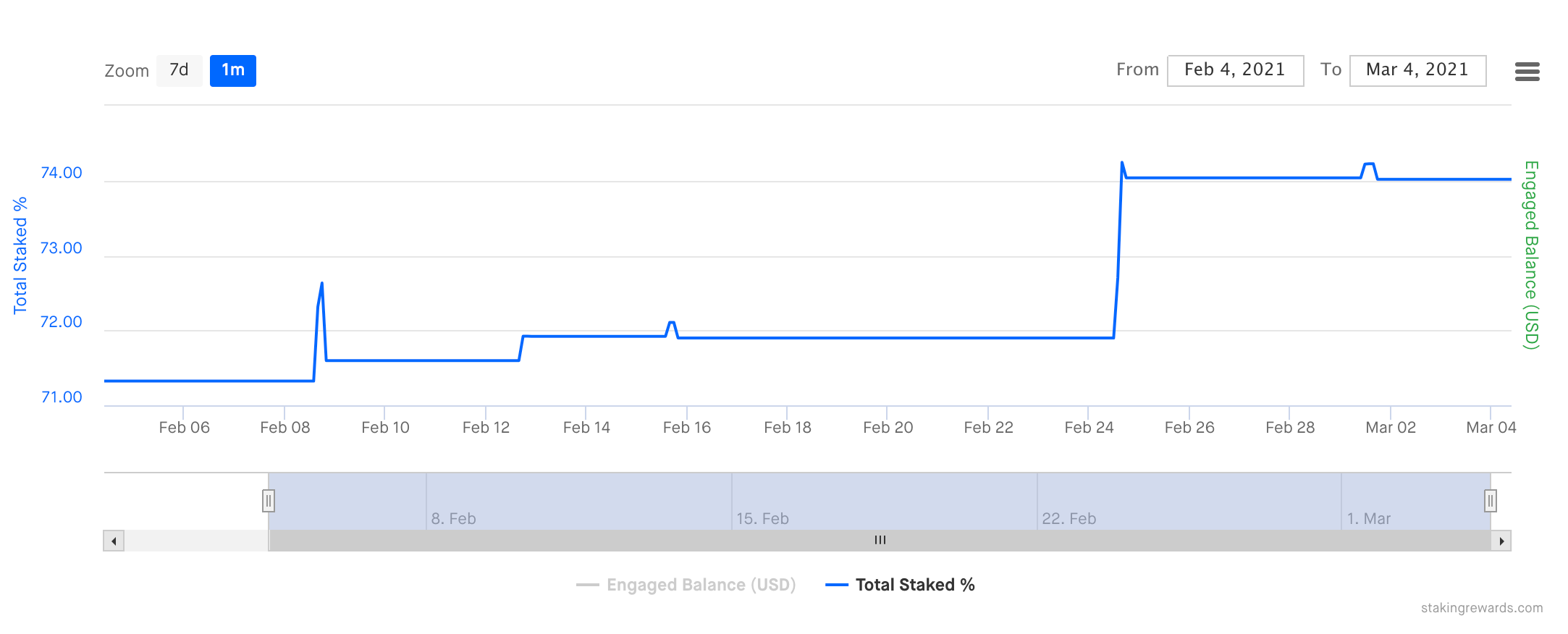Click the 'Engaged Balance (USD)' axis title
This screenshot has width=1568, height=634.
coord(1531,255)
